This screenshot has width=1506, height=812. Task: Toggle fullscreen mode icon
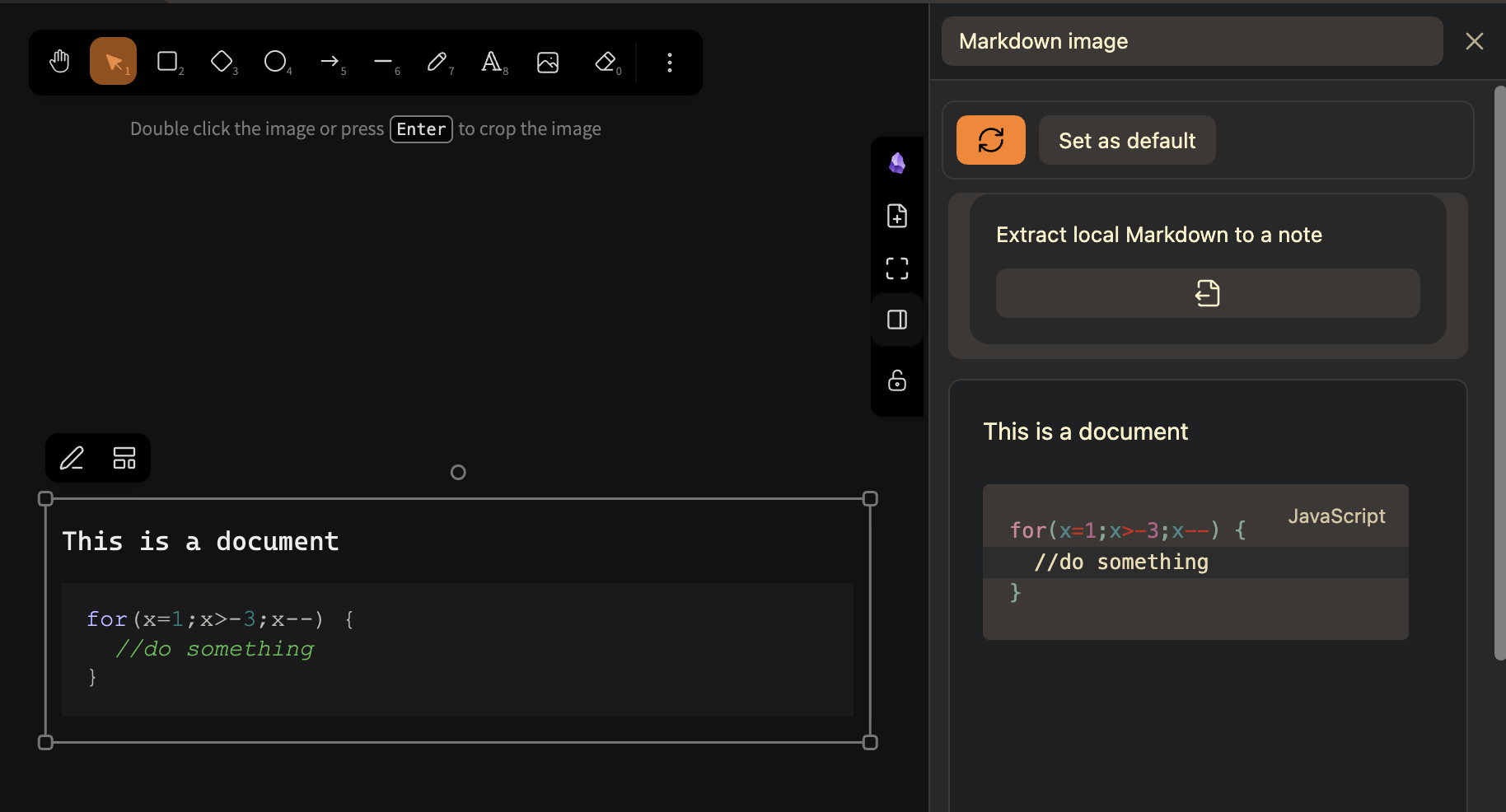click(897, 268)
